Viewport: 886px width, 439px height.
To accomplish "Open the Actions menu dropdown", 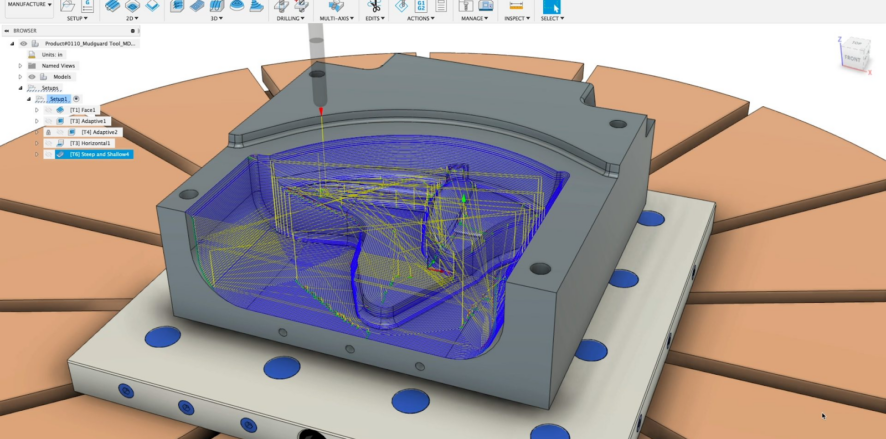I will [420, 18].
